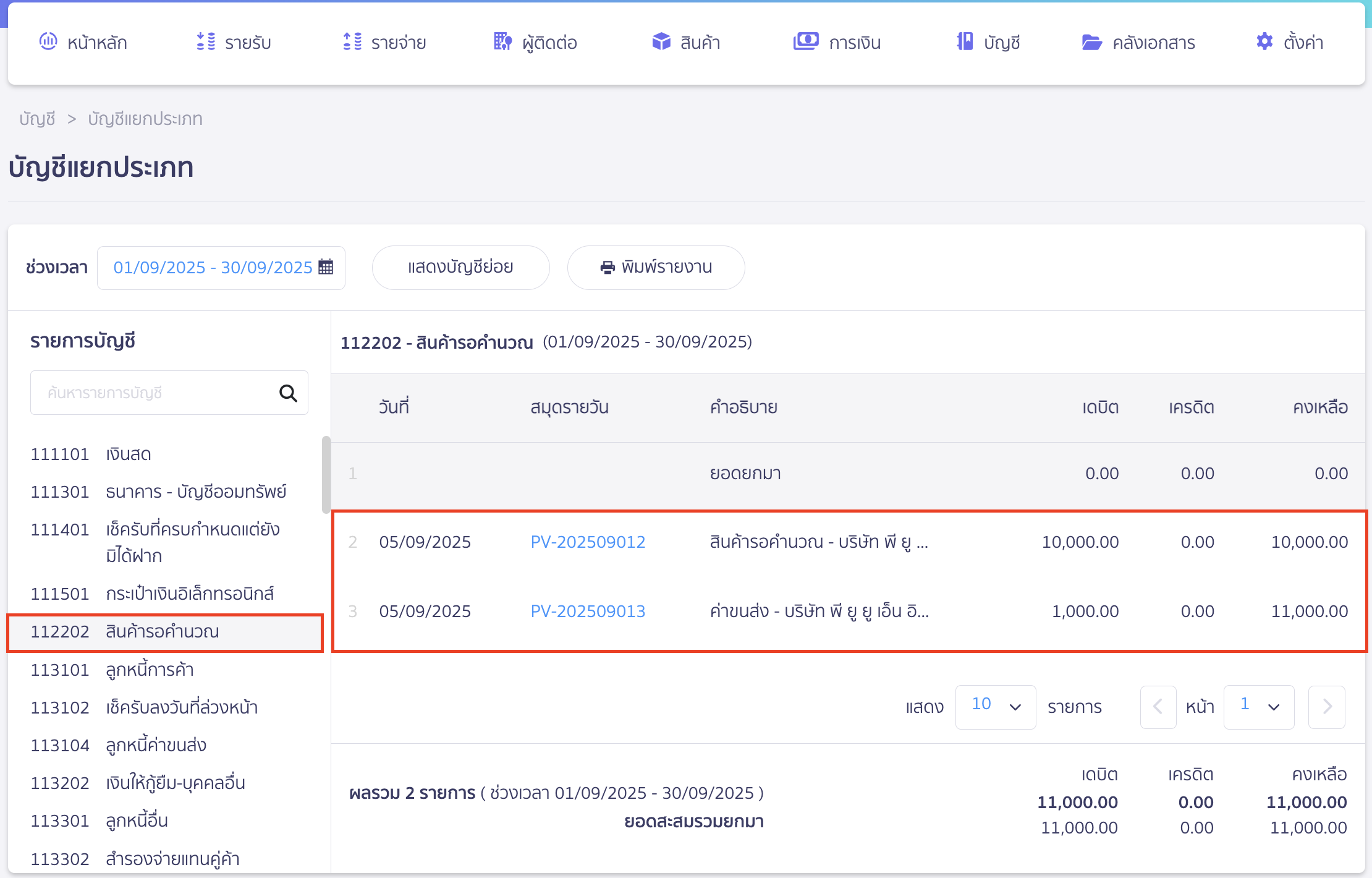The image size is (1372, 878).
Task: Click the แสดงบัญชีย่อย button
Action: (x=461, y=268)
